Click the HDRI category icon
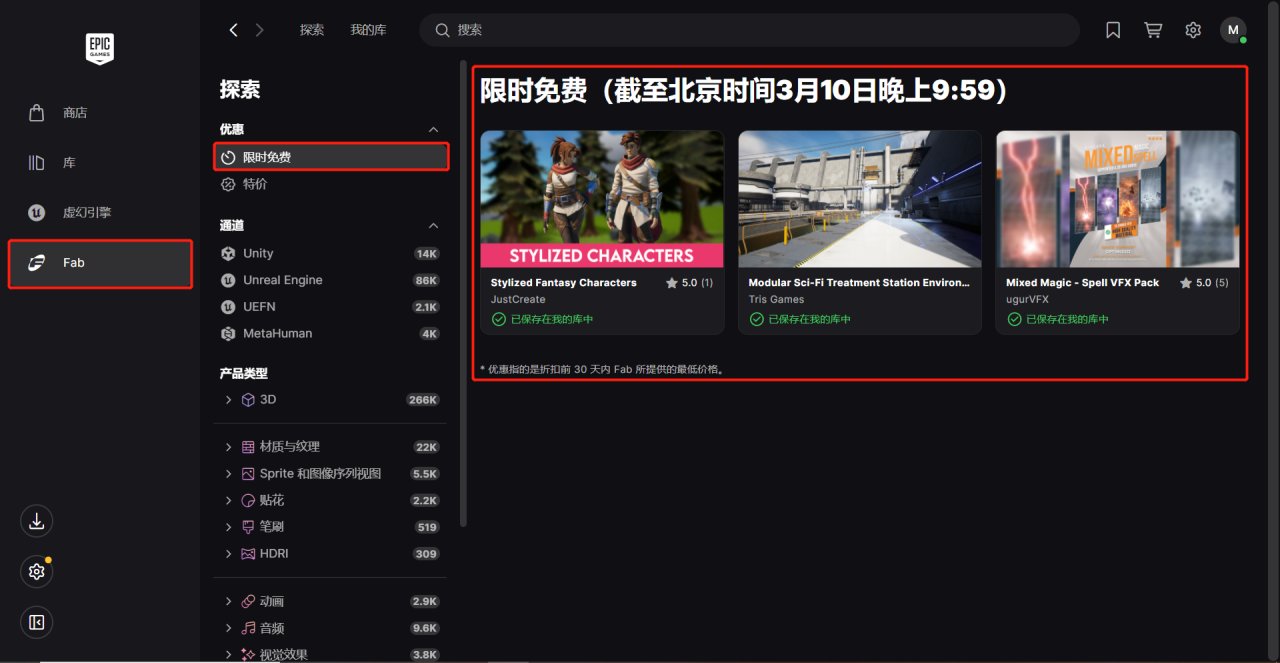The height and width of the screenshot is (663, 1280). pos(249,554)
